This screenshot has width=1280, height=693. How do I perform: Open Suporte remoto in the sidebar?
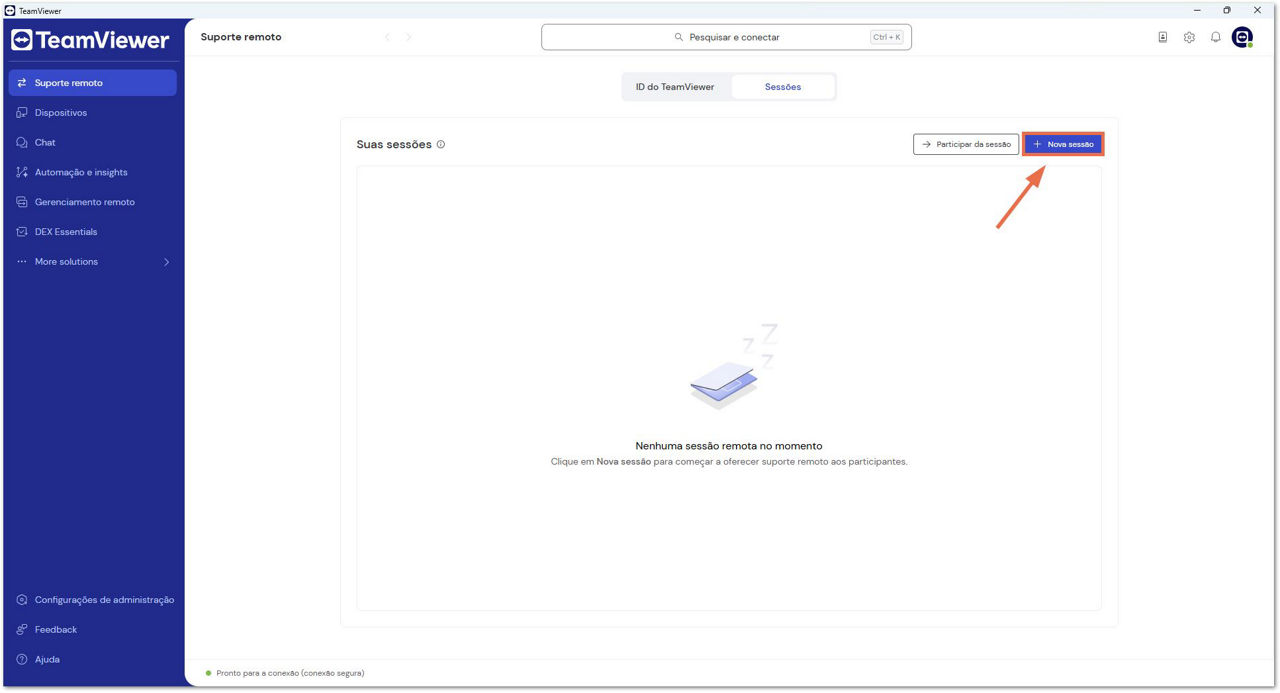point(92,83)
